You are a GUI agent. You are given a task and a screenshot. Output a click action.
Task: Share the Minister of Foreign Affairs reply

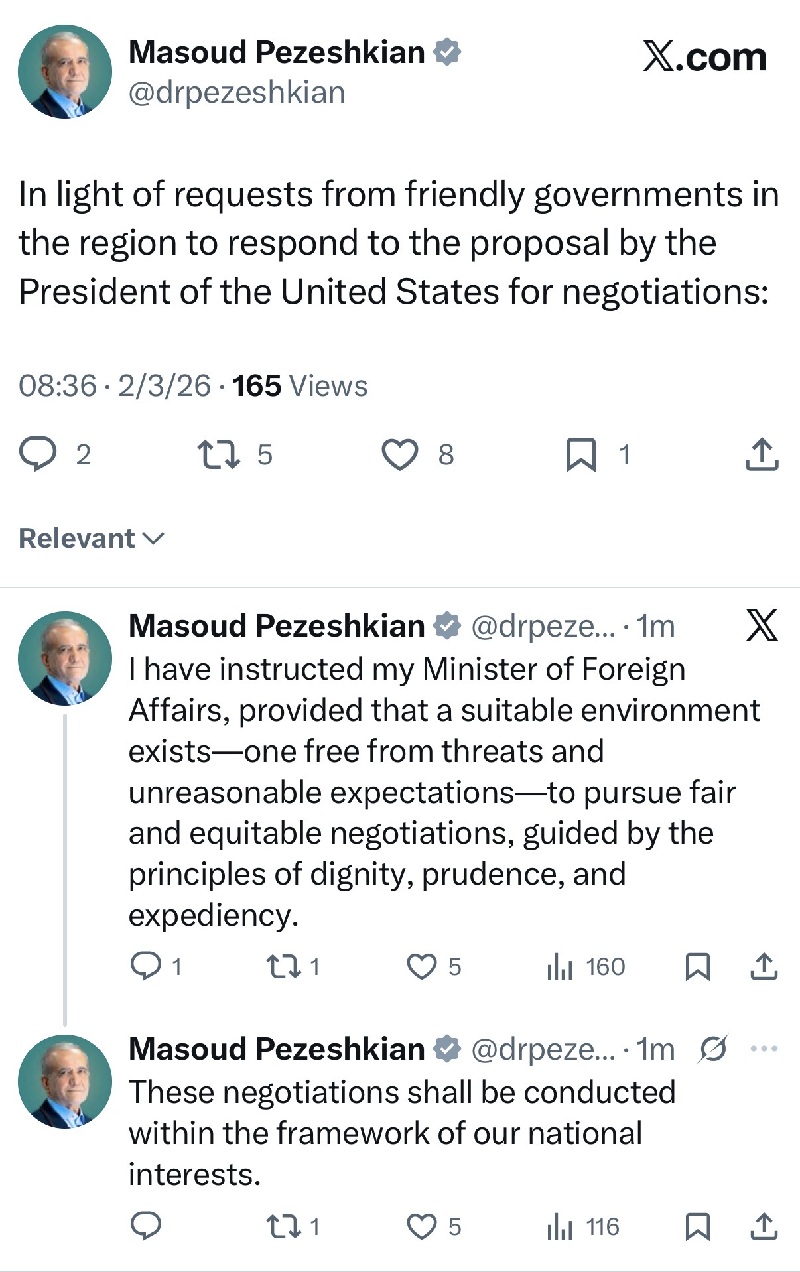pyautogui.click(x=763, y=967)
